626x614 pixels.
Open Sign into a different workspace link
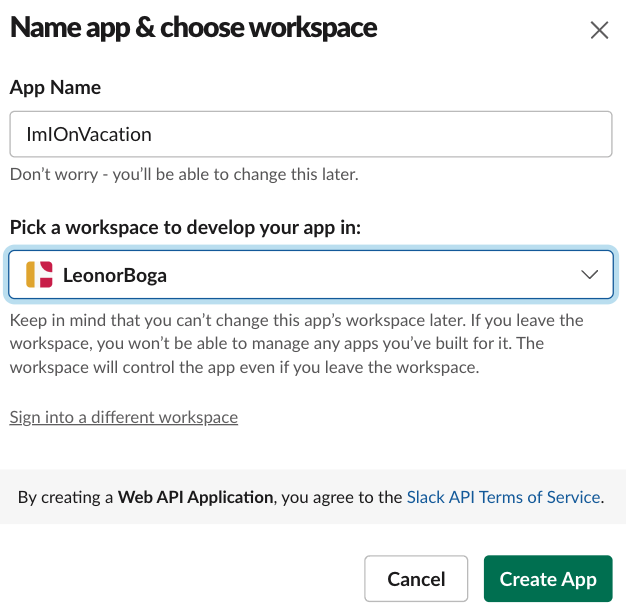click(x=124, y=418)
